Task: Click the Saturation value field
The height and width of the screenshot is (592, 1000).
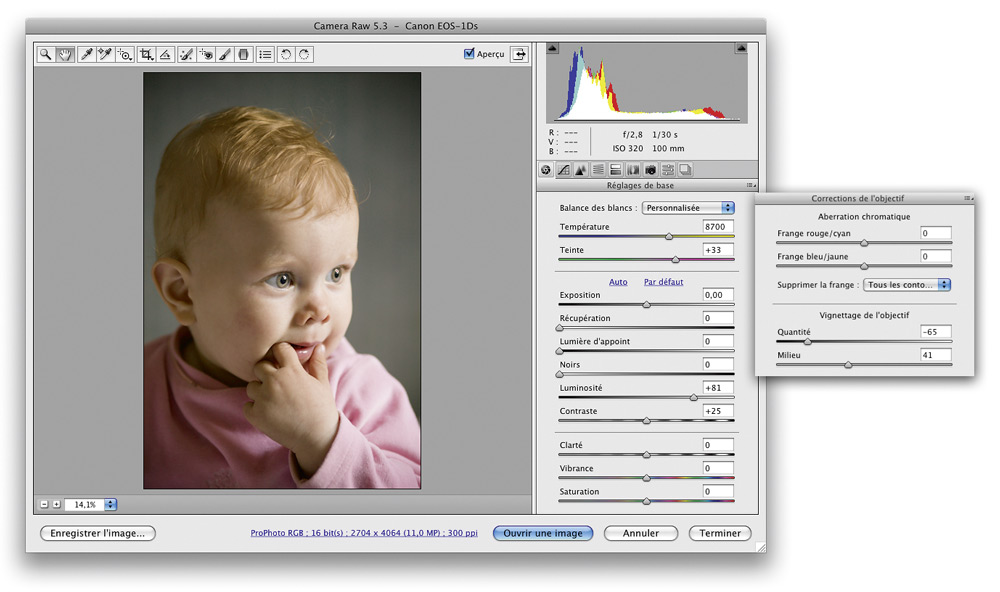Action: point(718,491)
